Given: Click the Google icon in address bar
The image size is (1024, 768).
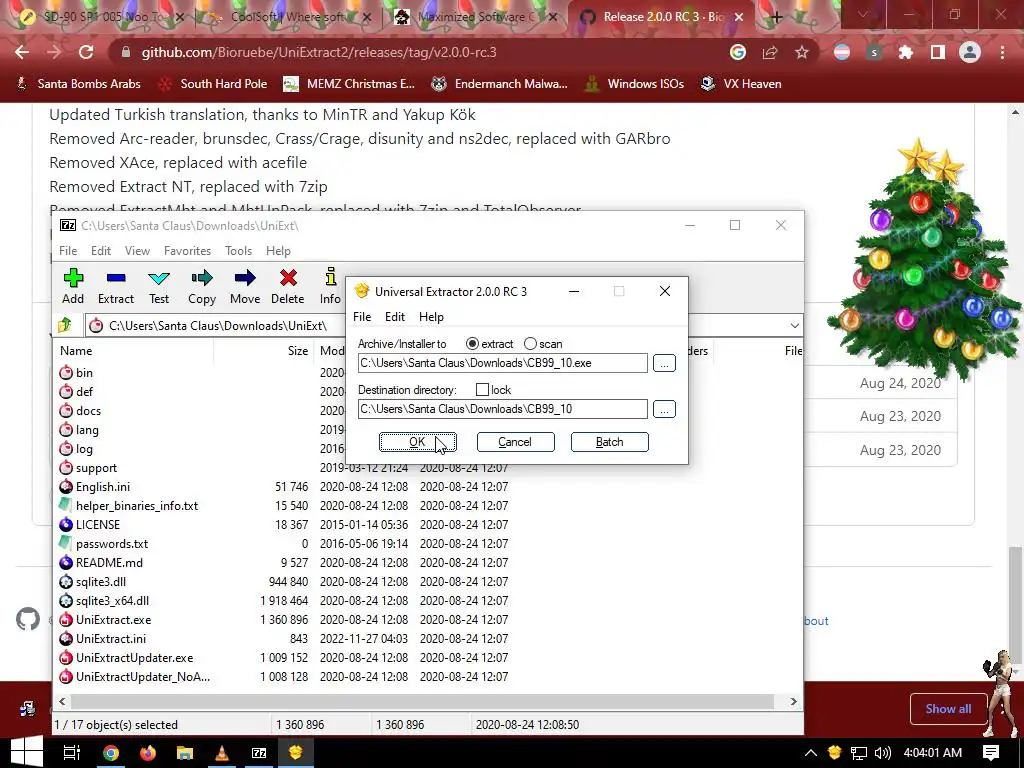Looking at the screenshot, I should point(738,52).
